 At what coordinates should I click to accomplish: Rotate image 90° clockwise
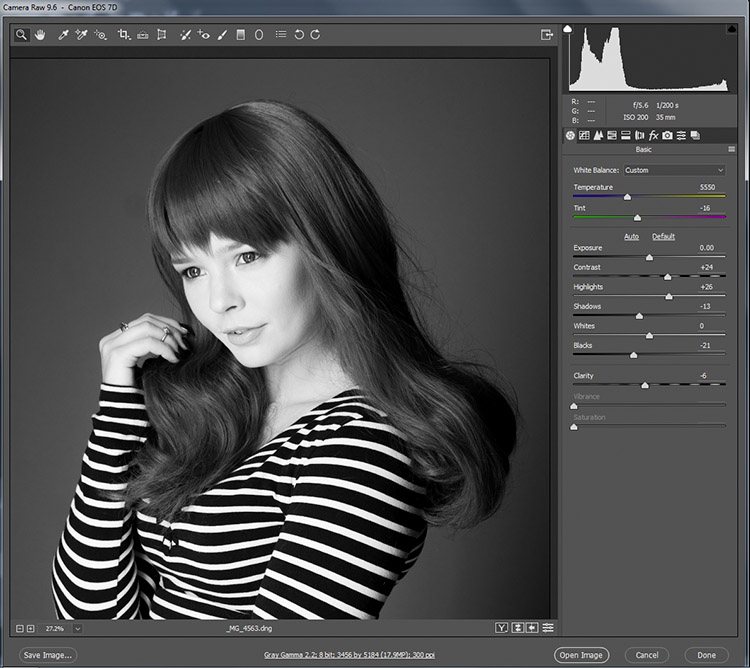point(315,34)
